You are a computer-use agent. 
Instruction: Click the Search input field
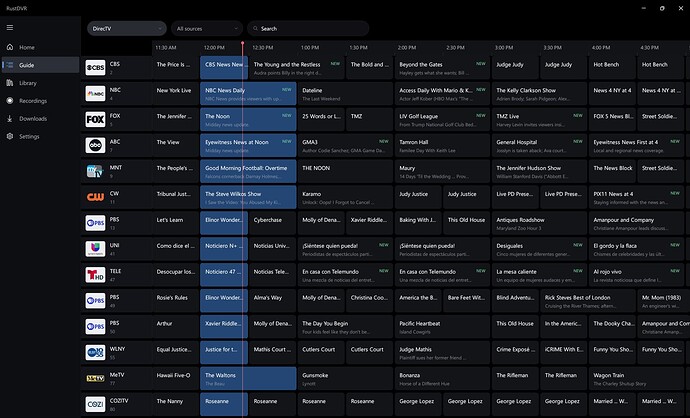pos(308,29)
